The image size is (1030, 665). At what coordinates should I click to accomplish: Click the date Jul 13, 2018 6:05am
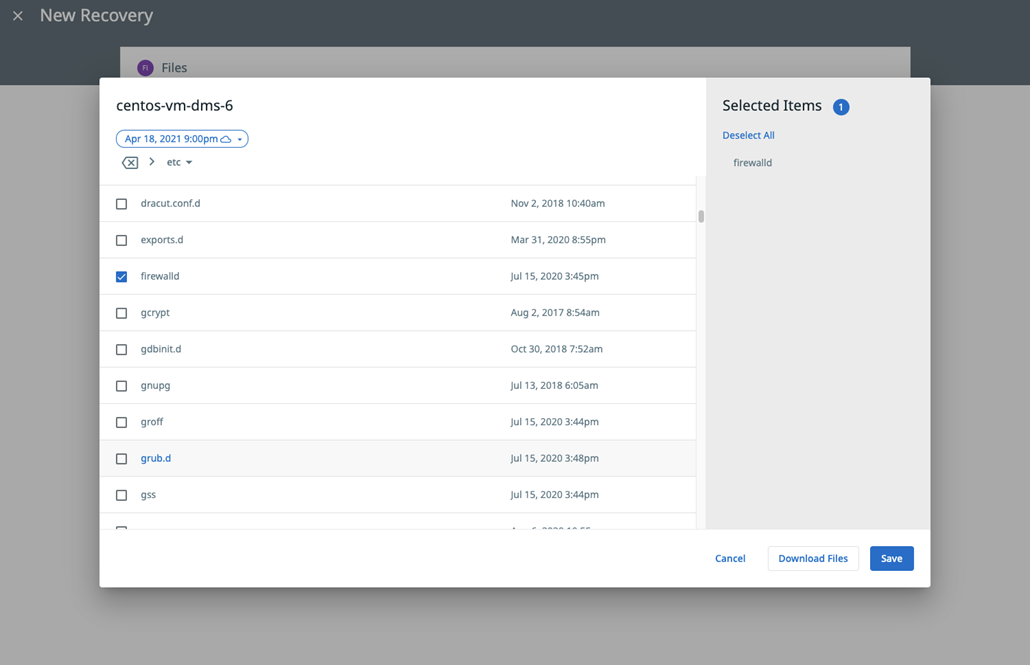pos(554,386)
